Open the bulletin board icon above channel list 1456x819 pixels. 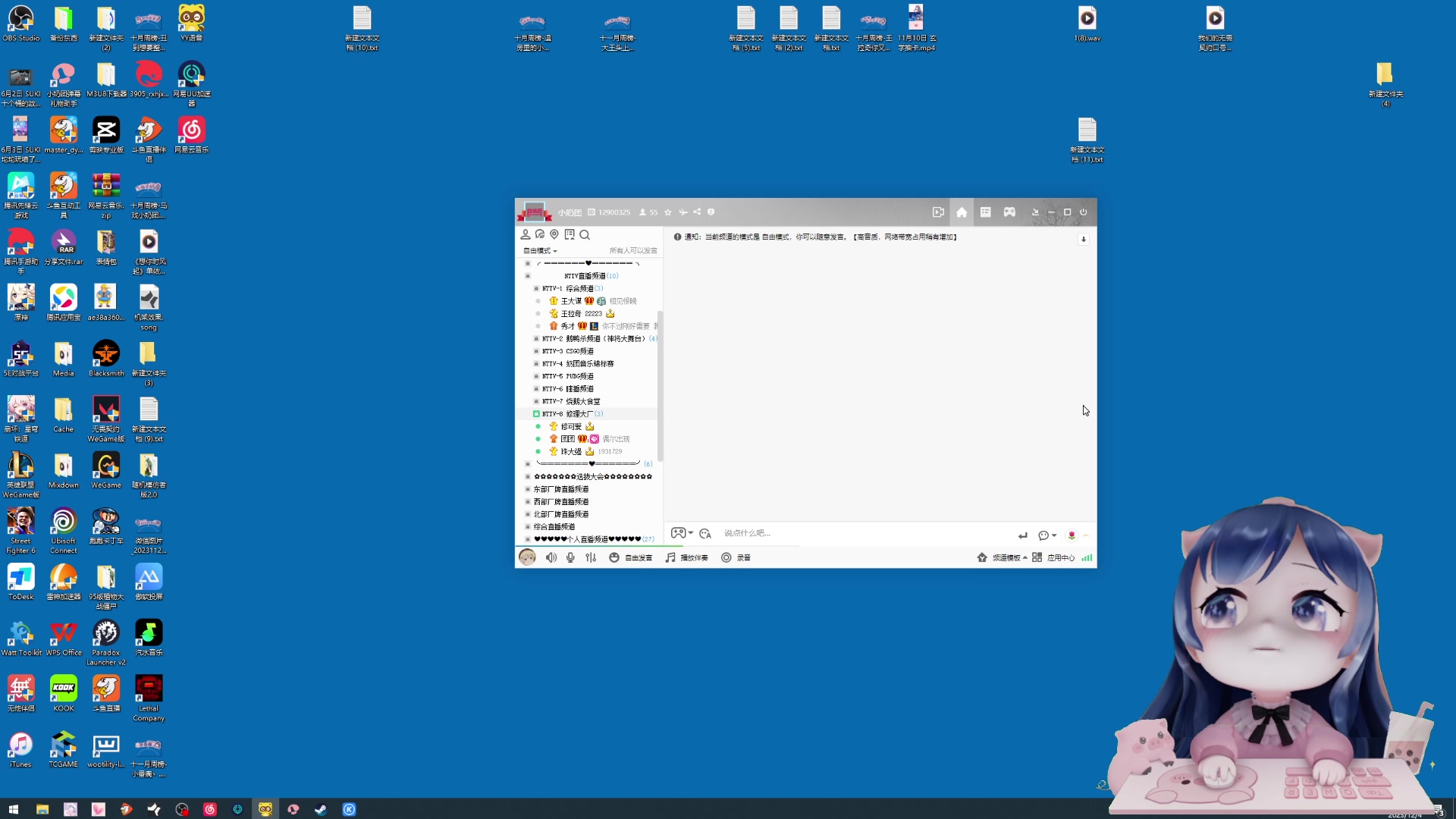coord(570,234)
